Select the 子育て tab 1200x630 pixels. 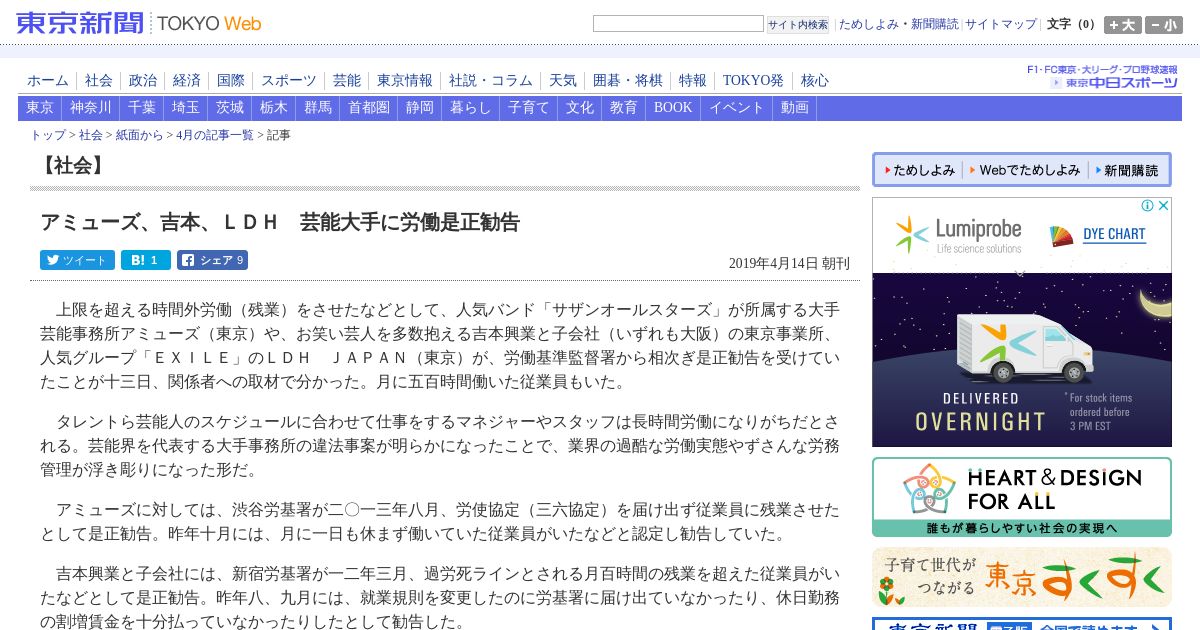pos(529,108)
